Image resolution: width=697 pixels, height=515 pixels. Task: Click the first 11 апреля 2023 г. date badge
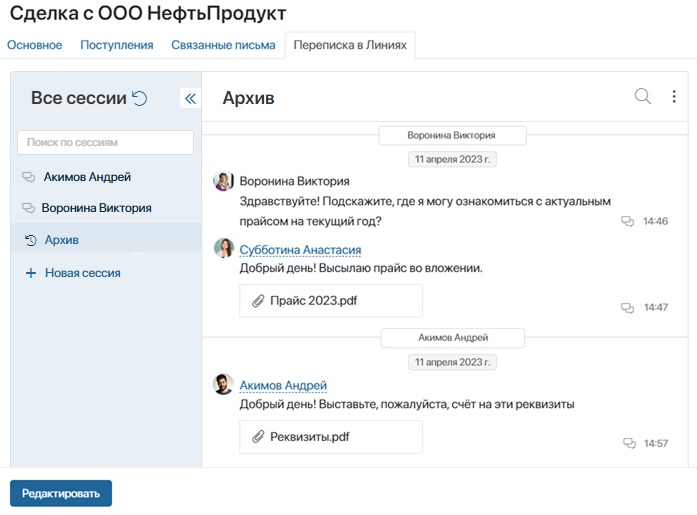[453, 159]
